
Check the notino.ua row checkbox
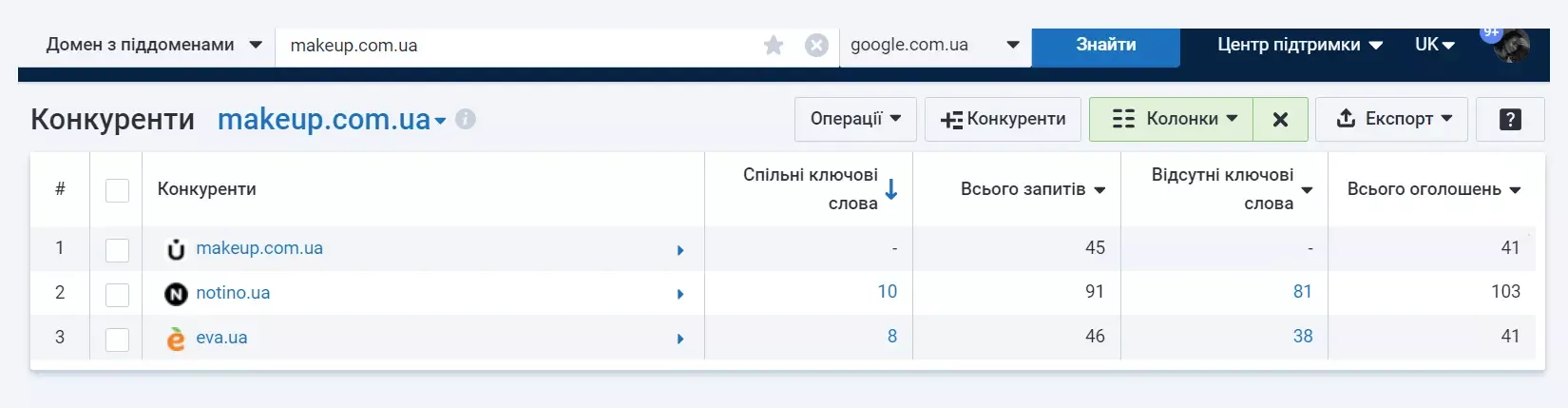[117, 295]
